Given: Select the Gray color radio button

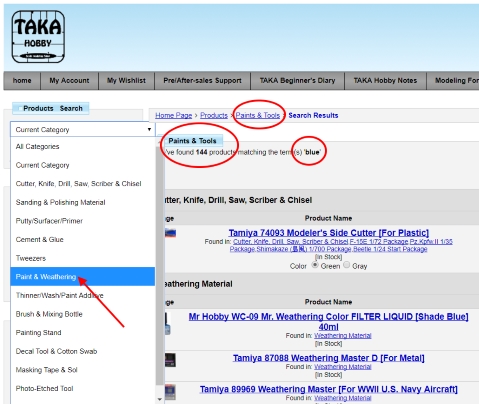Looking at the screenshot, I should [x=347, y=265].
